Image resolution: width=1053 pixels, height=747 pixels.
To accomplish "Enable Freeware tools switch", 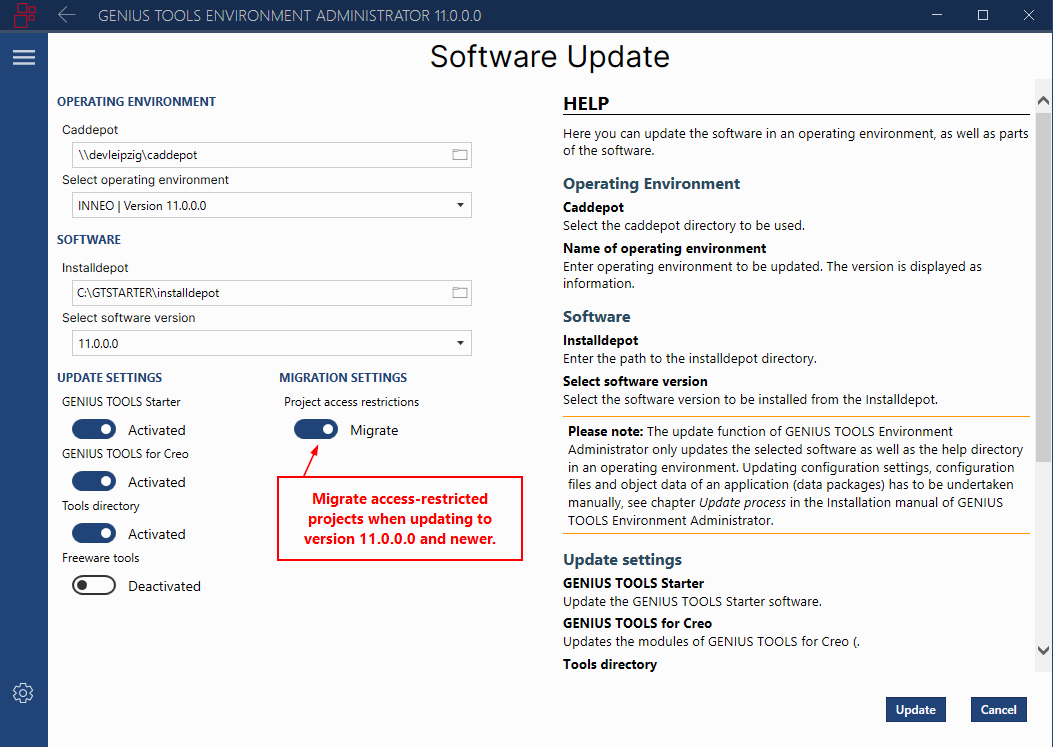I will tap(94, 586).
